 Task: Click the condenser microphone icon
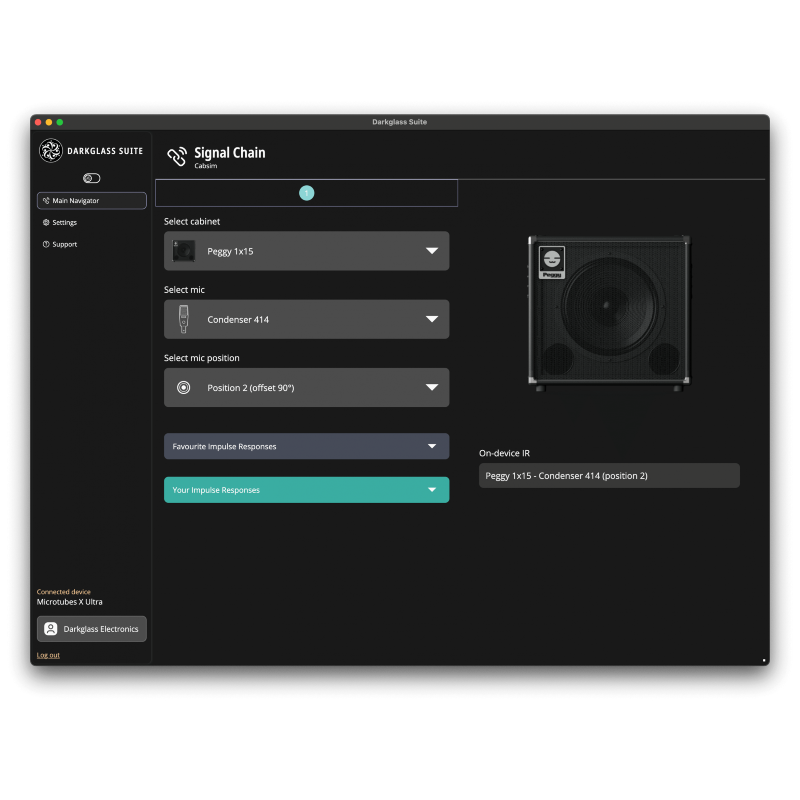pos(183,319)
